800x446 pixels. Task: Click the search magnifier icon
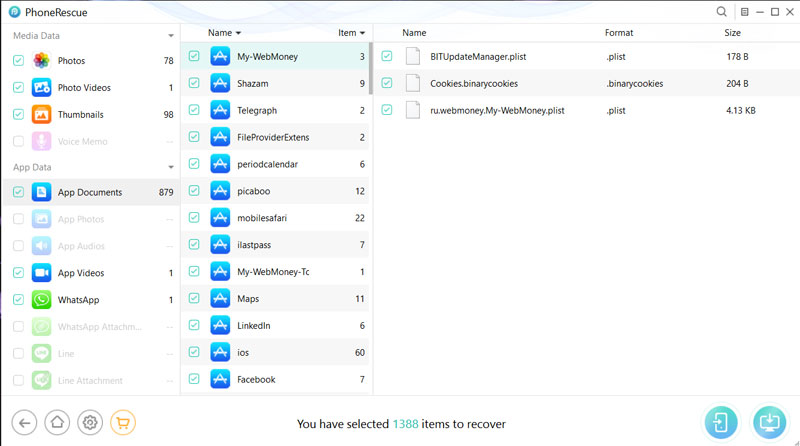(722, 12)
